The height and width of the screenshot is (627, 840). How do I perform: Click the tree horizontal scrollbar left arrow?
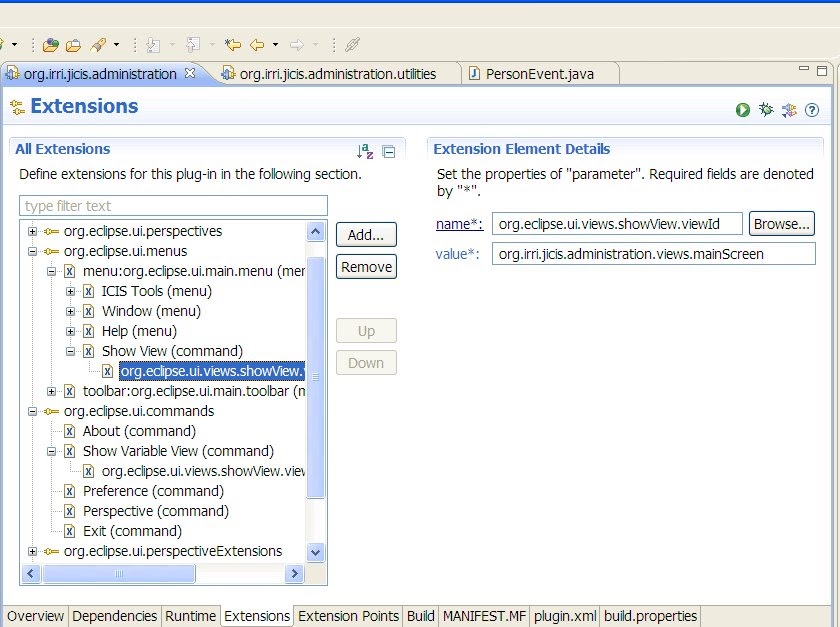(31, 573)
